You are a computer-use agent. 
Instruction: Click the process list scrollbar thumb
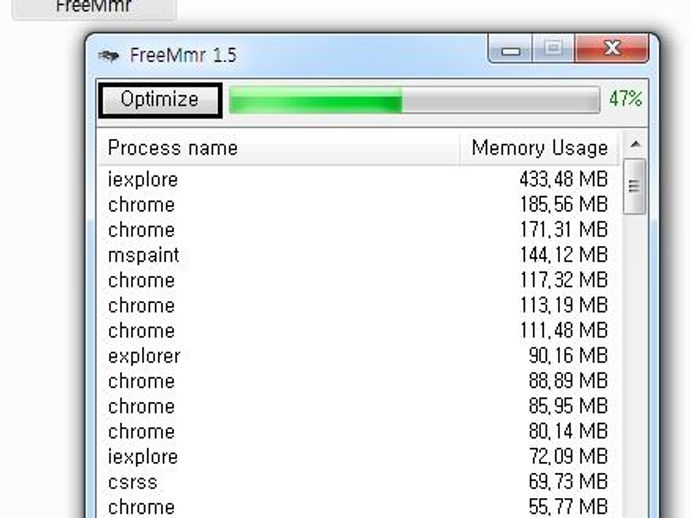635,187
